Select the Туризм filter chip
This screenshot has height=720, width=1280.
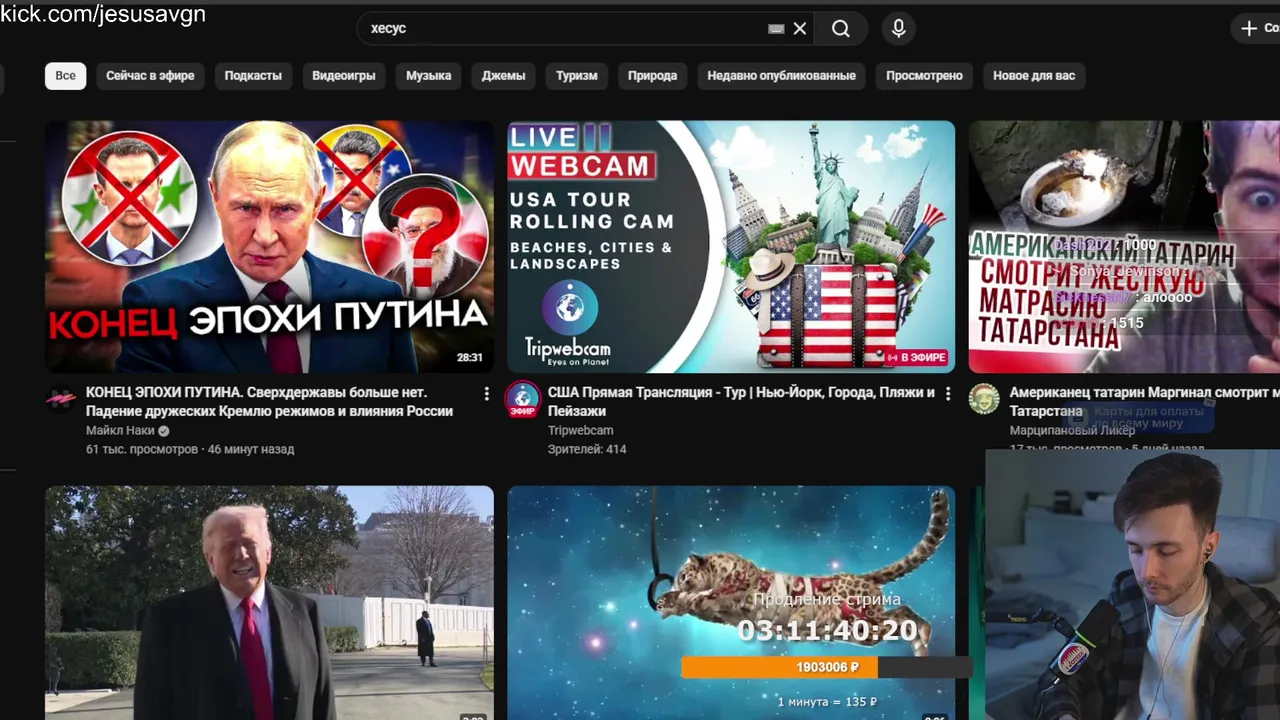tap(576, 75)
